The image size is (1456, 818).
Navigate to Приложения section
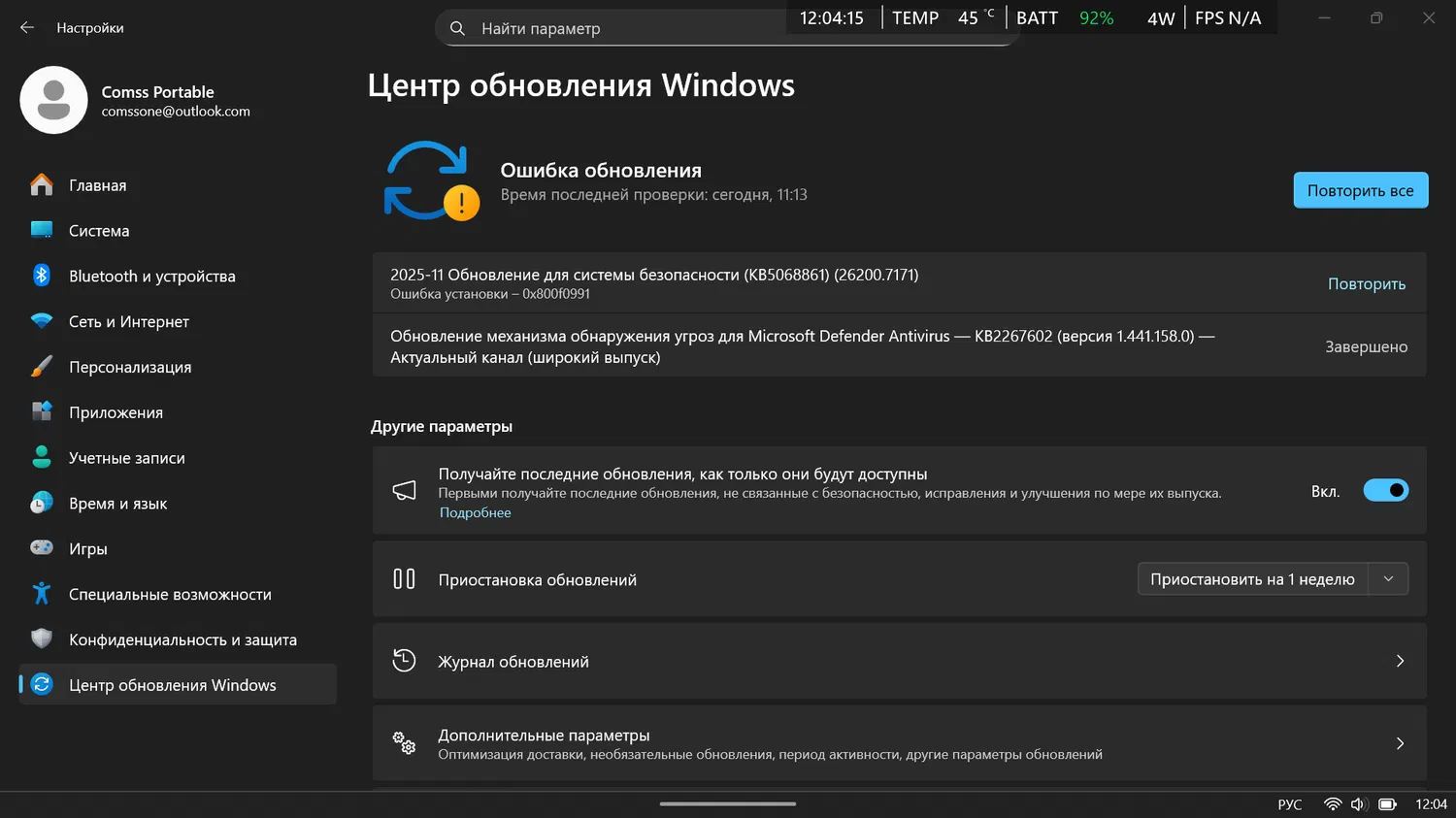[x=178, y=411]
